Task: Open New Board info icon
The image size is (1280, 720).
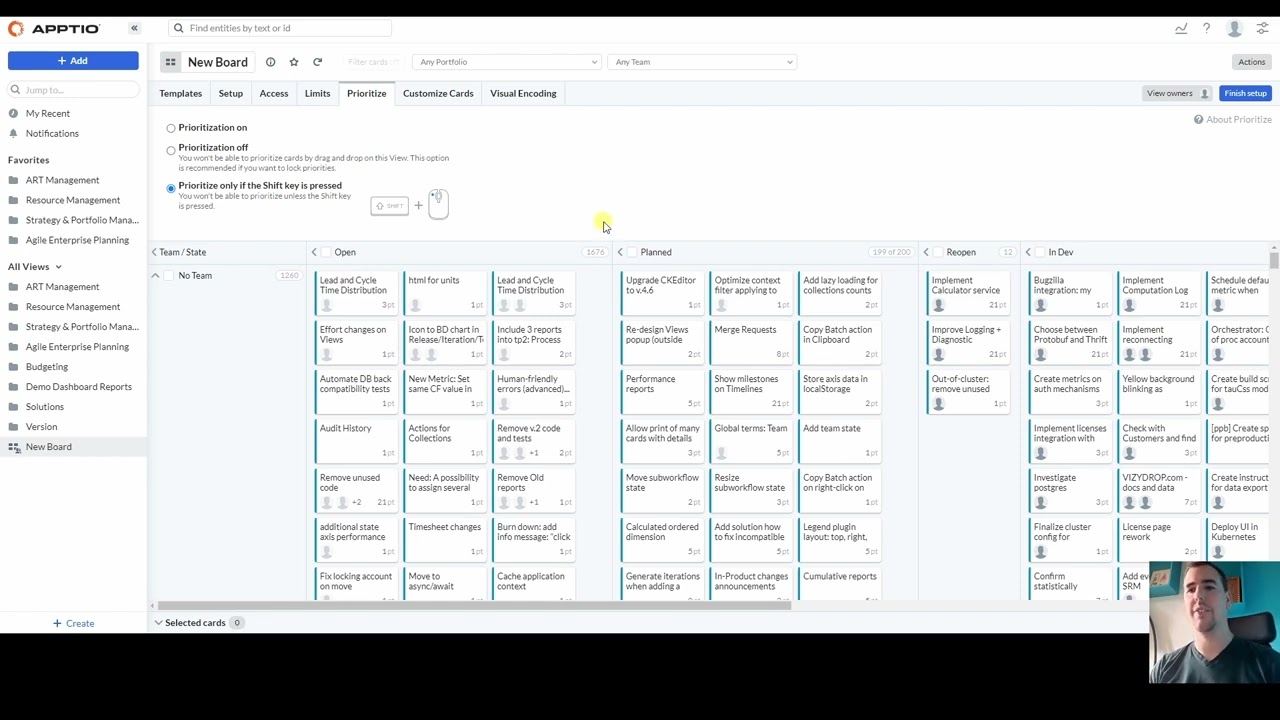Action: (x=270, y=62)
